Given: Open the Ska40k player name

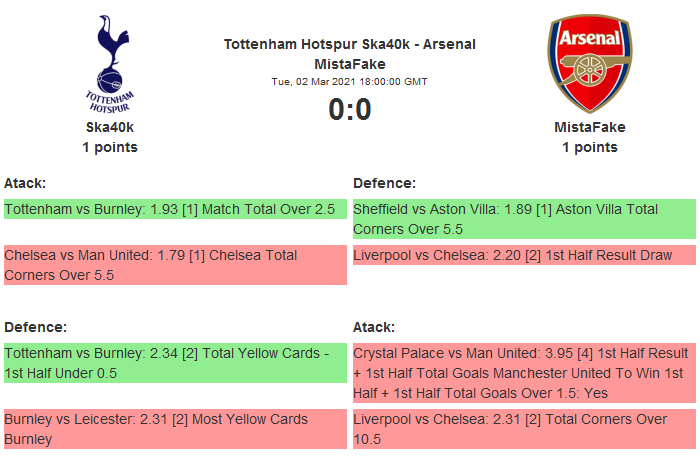Looking at the screenshot, I should click(110, 127).
